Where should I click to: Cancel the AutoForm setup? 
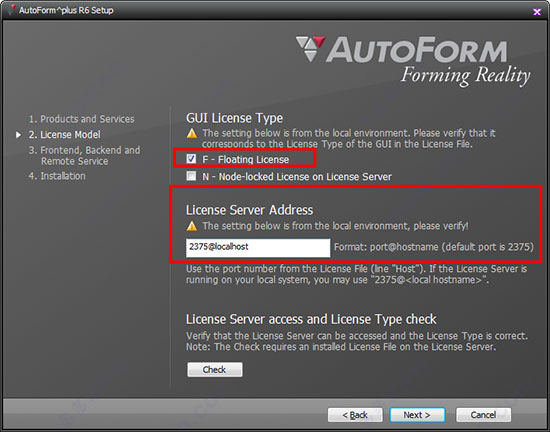point(483,415)
